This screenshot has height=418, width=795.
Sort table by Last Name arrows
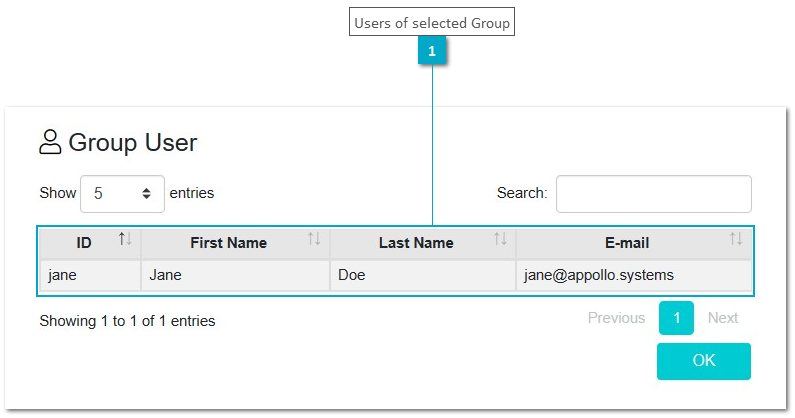[501, 238]
